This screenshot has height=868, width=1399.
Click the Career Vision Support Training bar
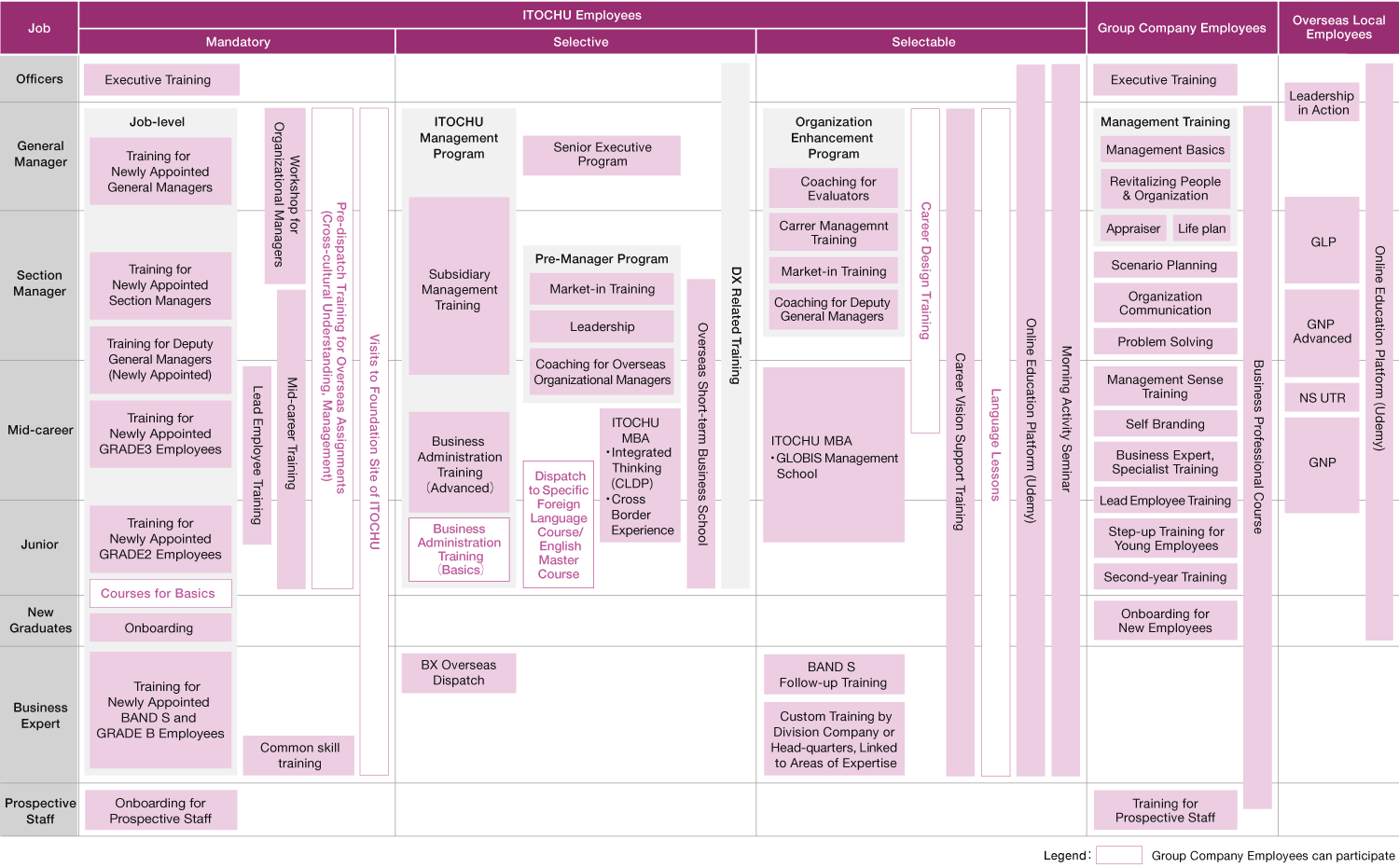pos(960,442)
